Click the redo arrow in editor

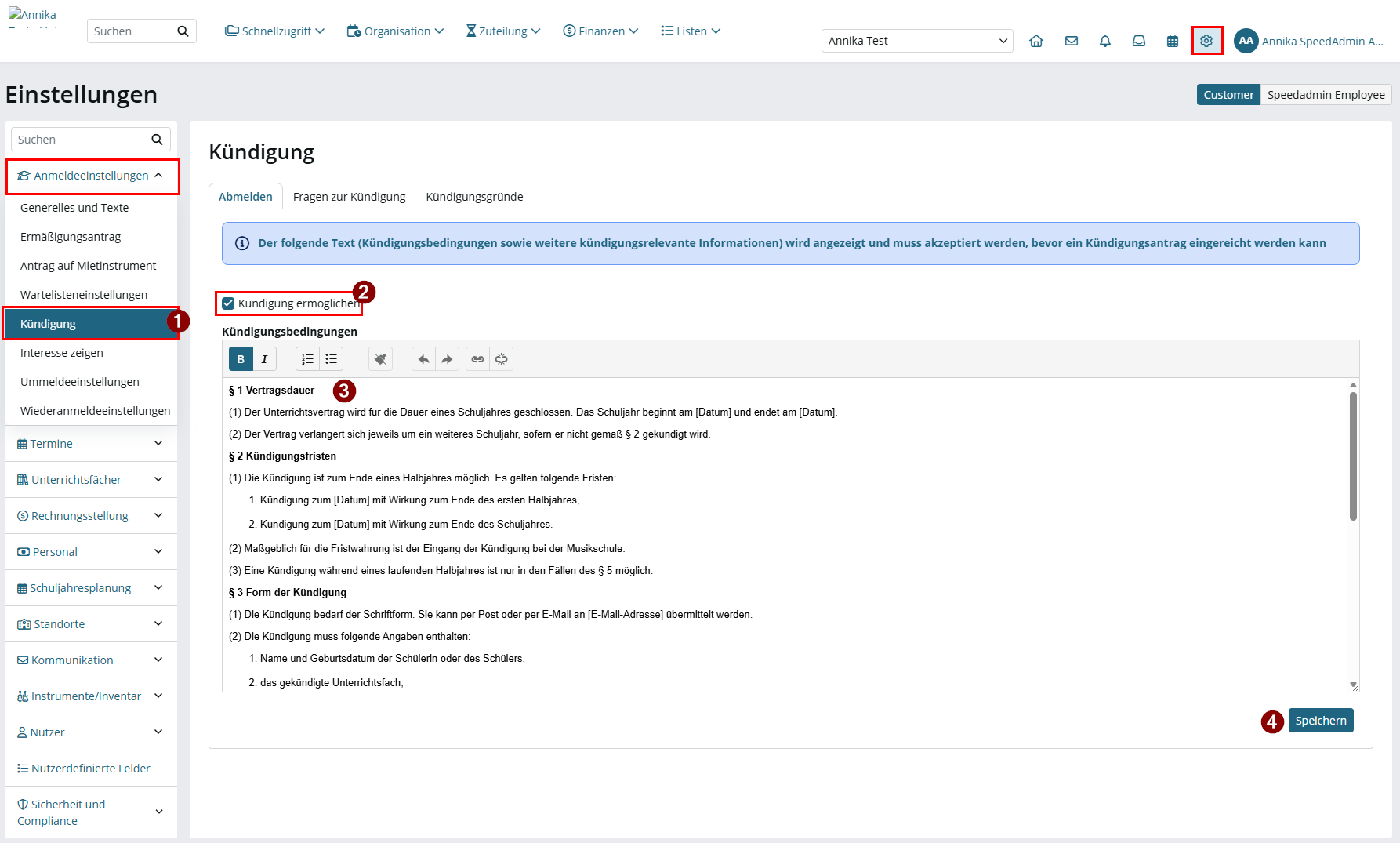[447, 359]
